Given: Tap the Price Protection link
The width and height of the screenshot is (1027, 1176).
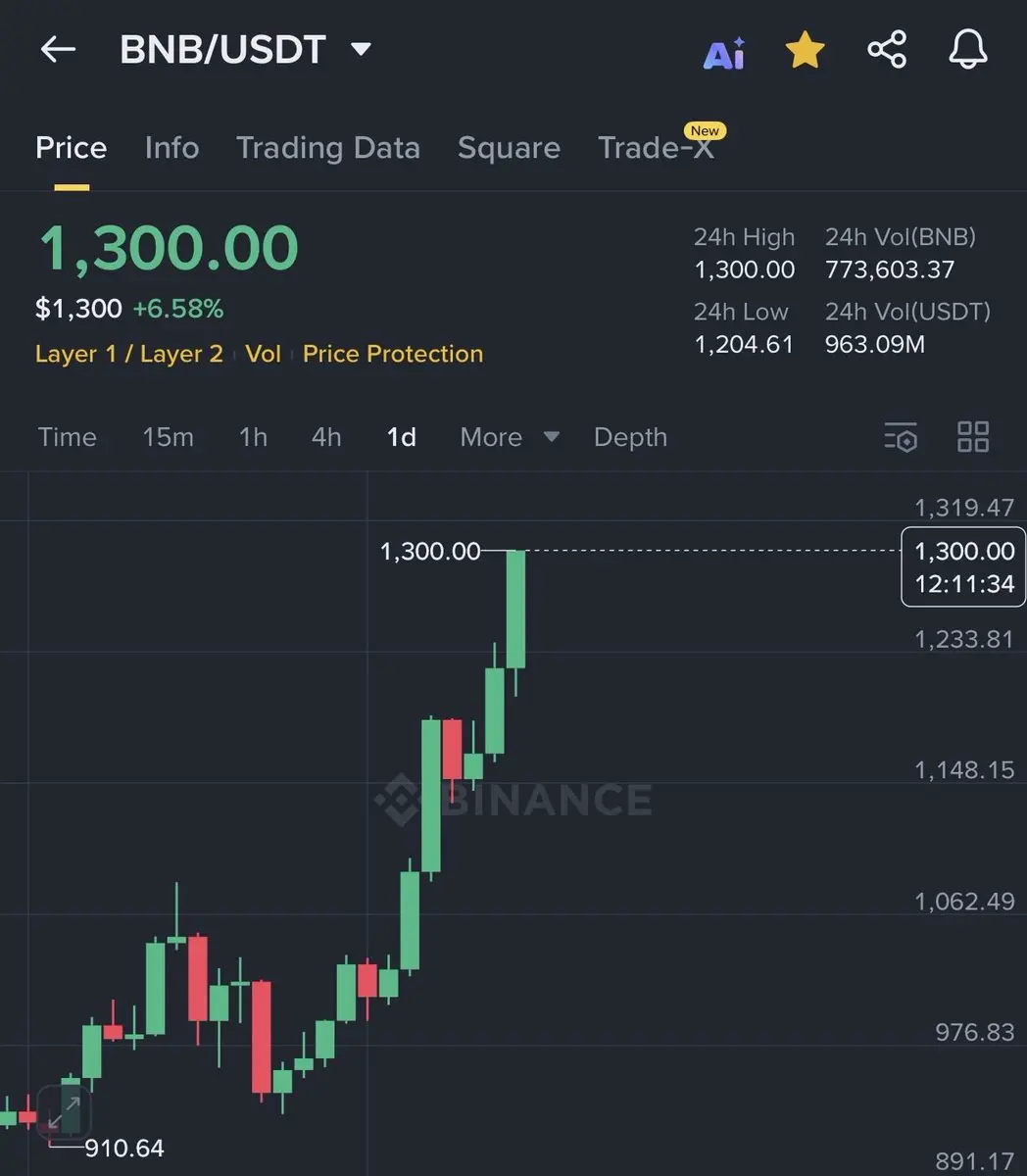Looking at the screenshot, I should coord(392,354).
